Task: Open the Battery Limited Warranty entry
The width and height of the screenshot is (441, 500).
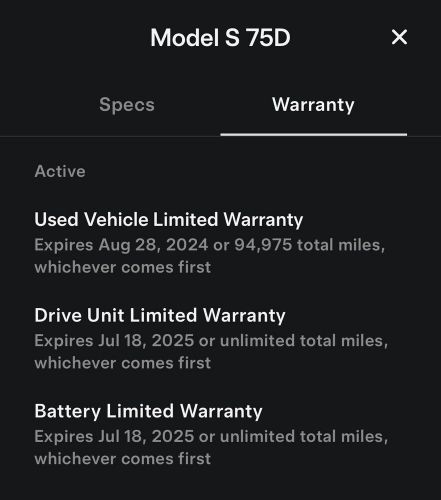Action: point(148,411)
